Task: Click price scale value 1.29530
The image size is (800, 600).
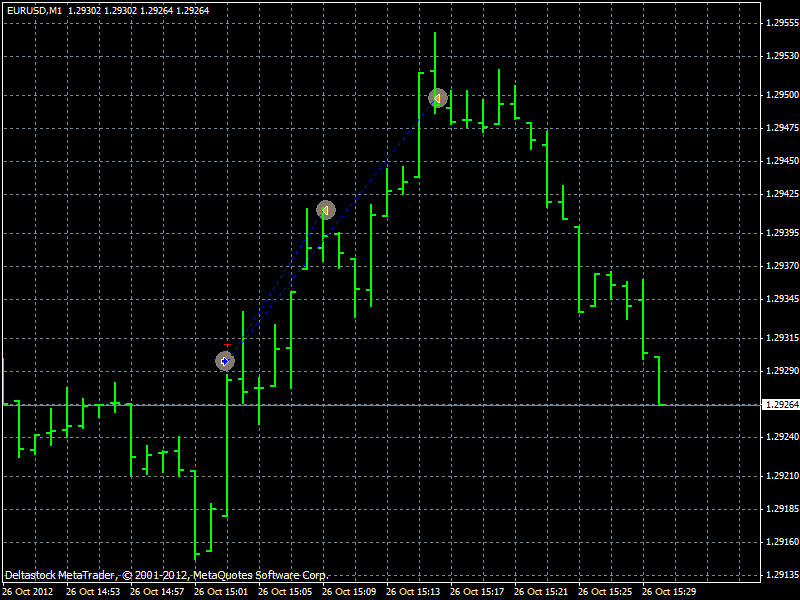Action: coord(783,56)
